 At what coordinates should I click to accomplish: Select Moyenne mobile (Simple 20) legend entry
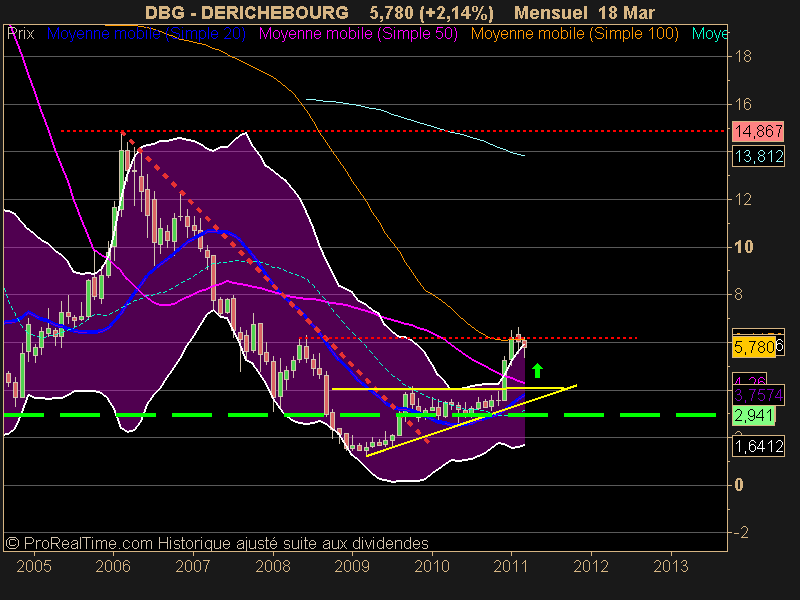click(x=146, y=34)
